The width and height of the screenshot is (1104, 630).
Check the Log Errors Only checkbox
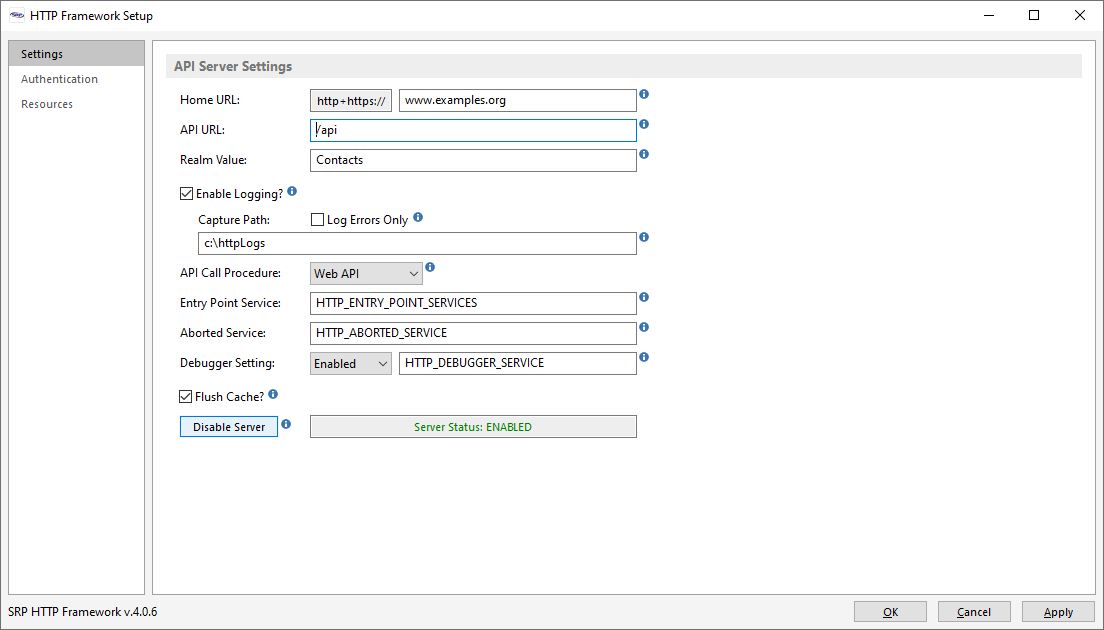pyautogui.click(x=318, y=220)
